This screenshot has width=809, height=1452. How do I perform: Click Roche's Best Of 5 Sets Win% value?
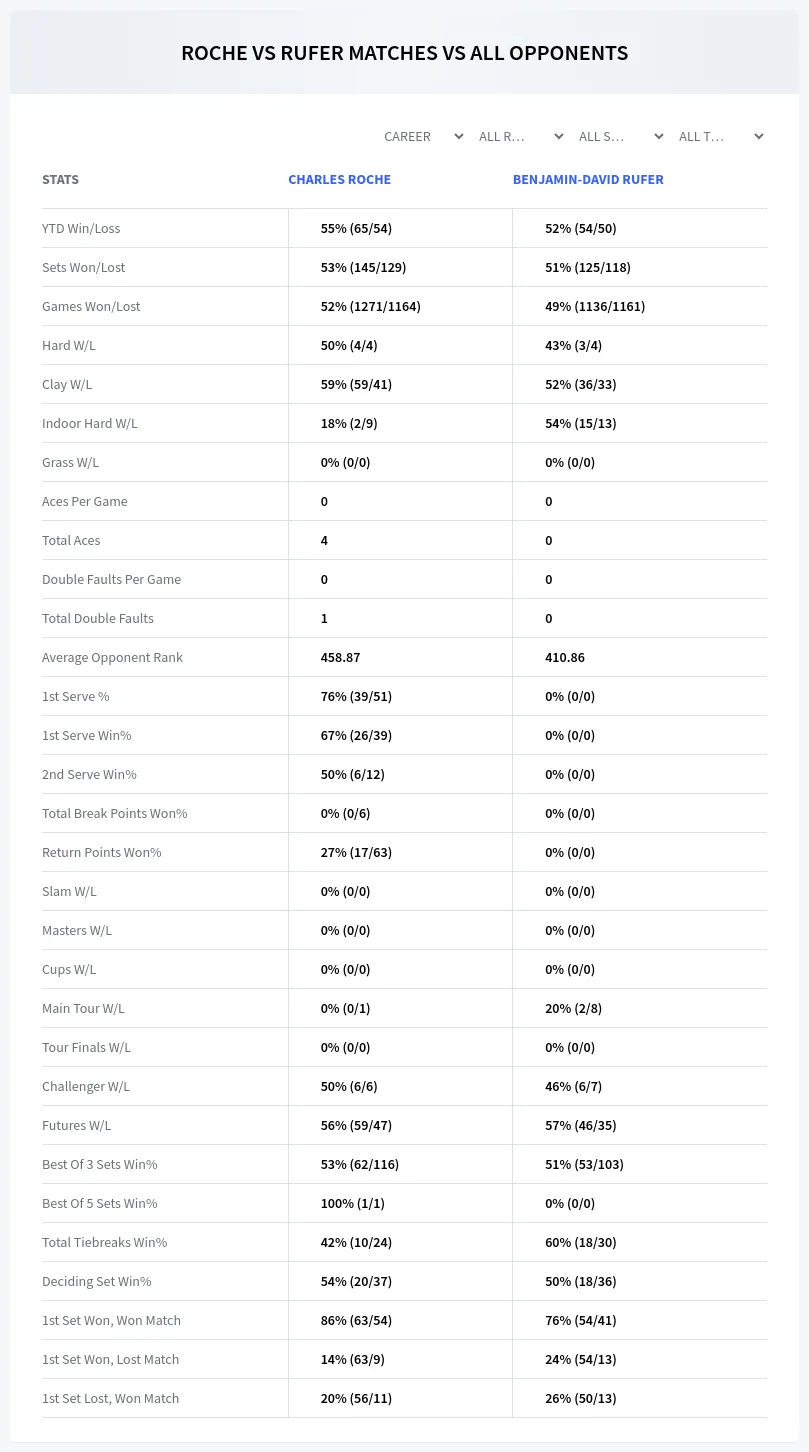click(x=352, y=1203)
